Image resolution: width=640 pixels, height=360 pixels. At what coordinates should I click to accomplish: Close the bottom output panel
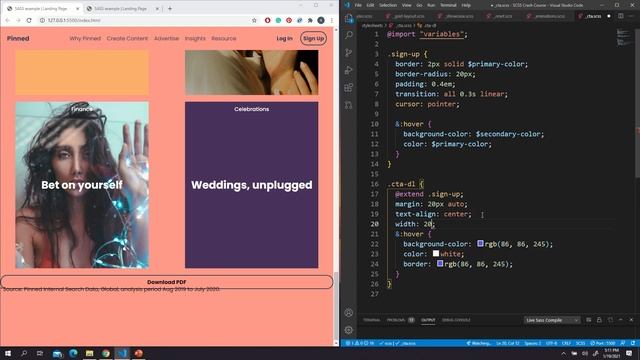[x=631, y=320]
